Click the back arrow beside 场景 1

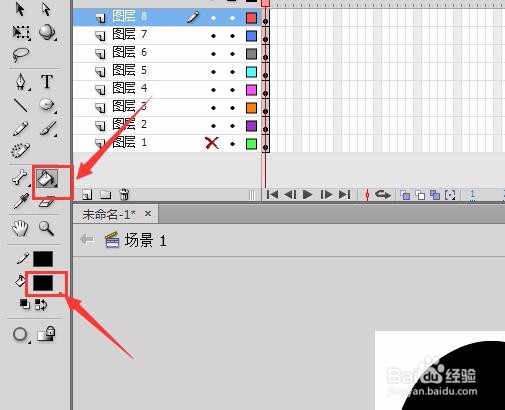point(87,239)
